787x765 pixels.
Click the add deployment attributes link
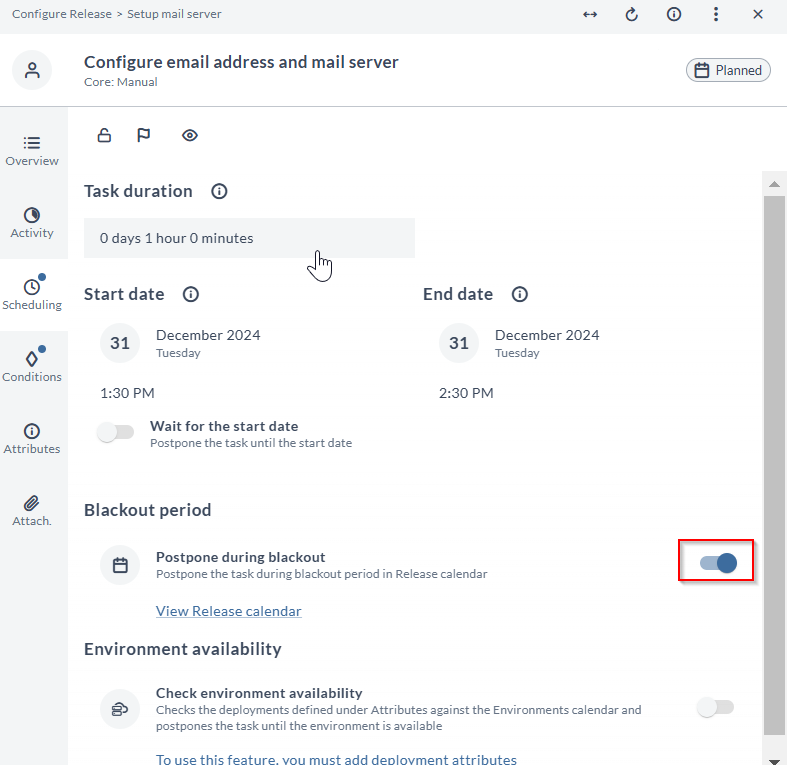click(x=336, y=758)
